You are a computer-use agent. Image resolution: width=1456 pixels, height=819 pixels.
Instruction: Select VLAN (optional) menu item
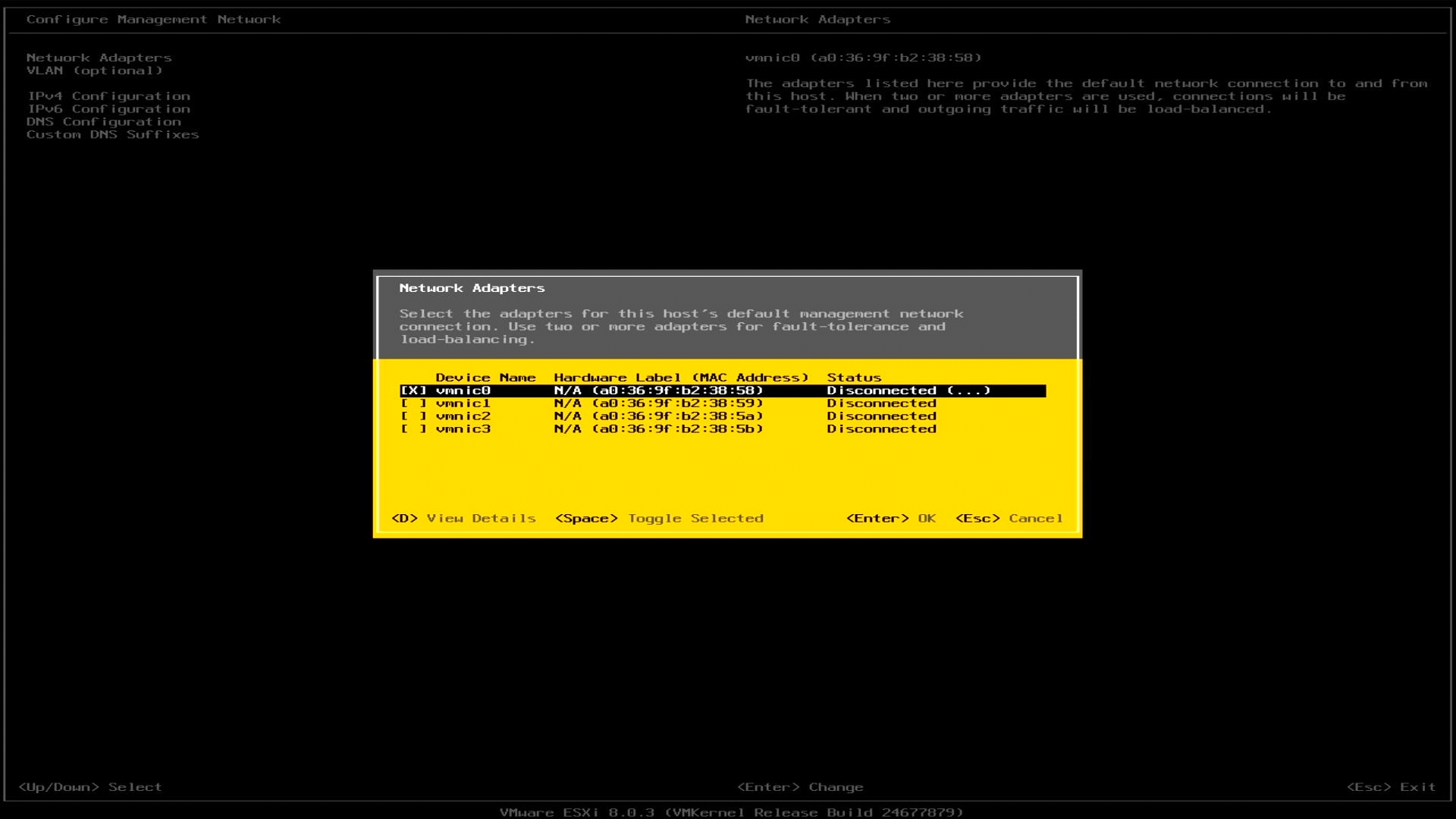[x=95, y=71]
